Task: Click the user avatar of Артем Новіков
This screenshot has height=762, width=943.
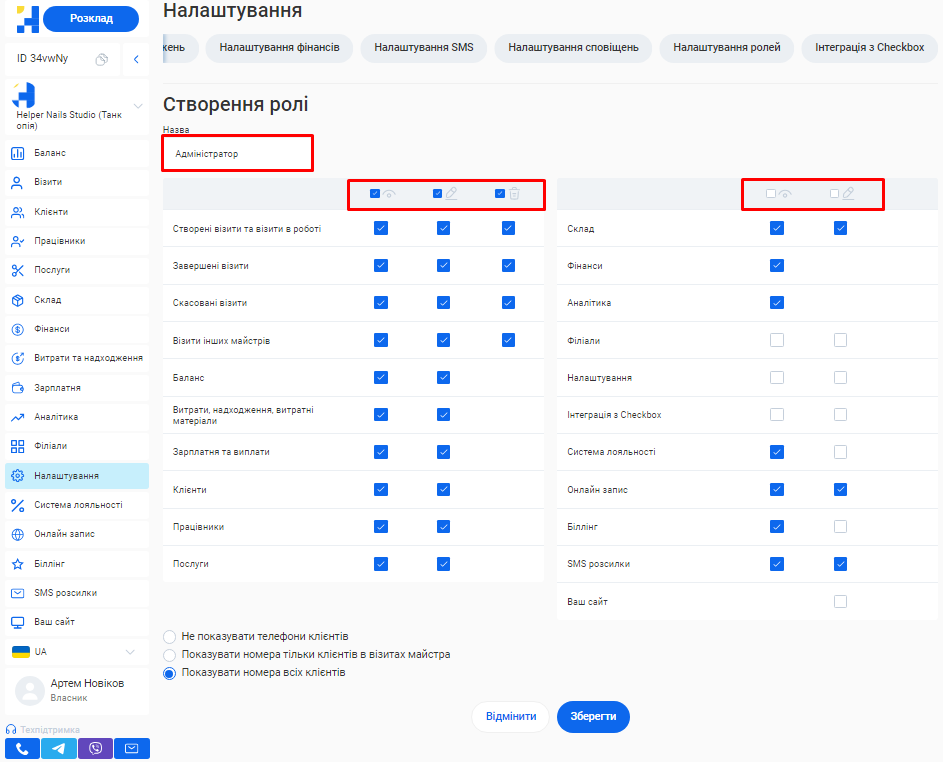Action: click(x=30, y=691)
